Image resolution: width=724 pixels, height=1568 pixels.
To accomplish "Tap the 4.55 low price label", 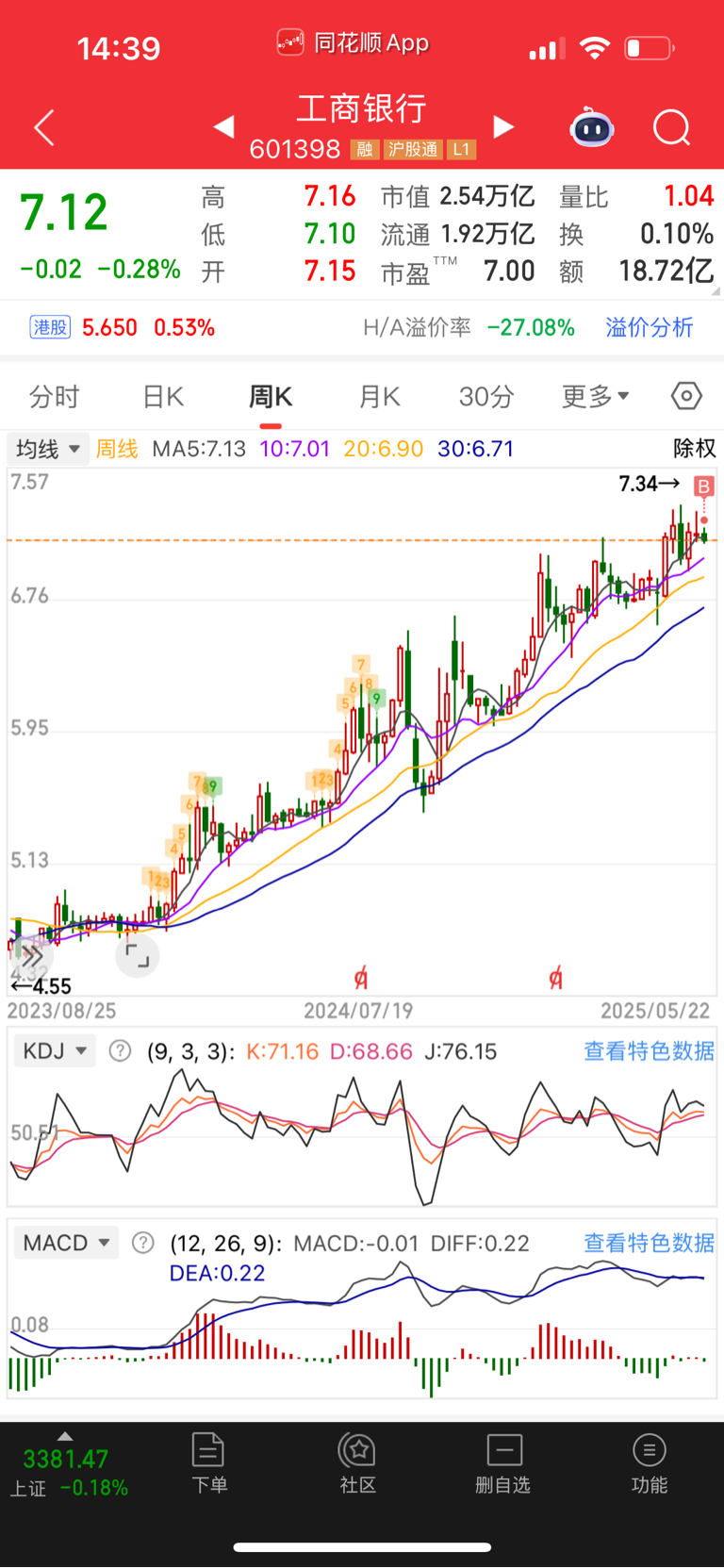I will (x=41, y=986).
